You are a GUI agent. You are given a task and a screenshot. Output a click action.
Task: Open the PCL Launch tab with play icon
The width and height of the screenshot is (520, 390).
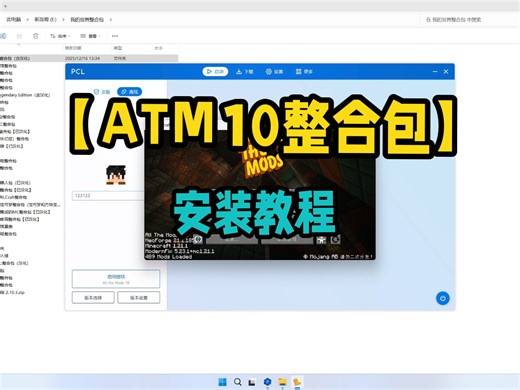coord(215,71)
